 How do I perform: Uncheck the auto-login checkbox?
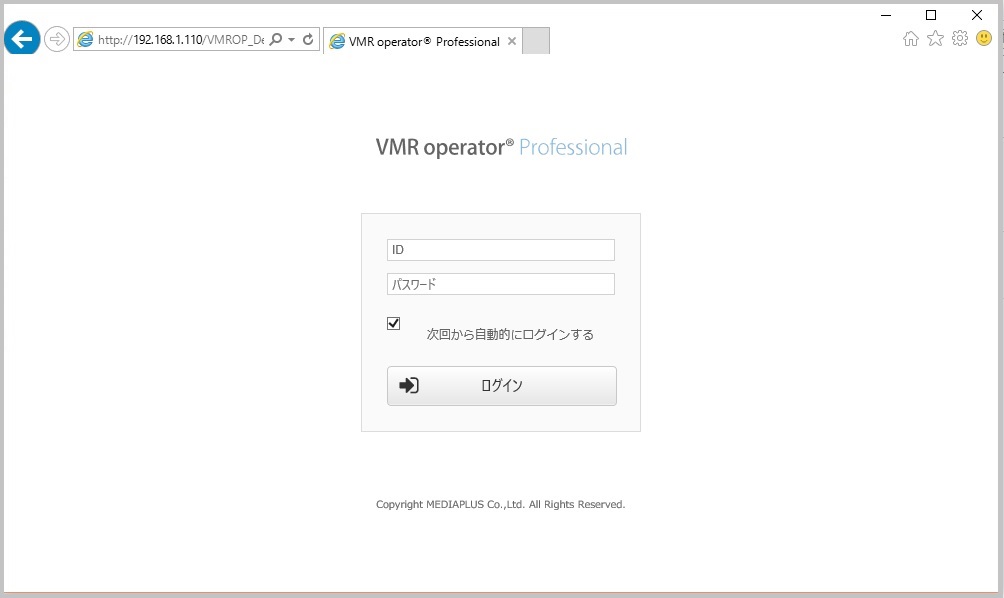[394, 323]
